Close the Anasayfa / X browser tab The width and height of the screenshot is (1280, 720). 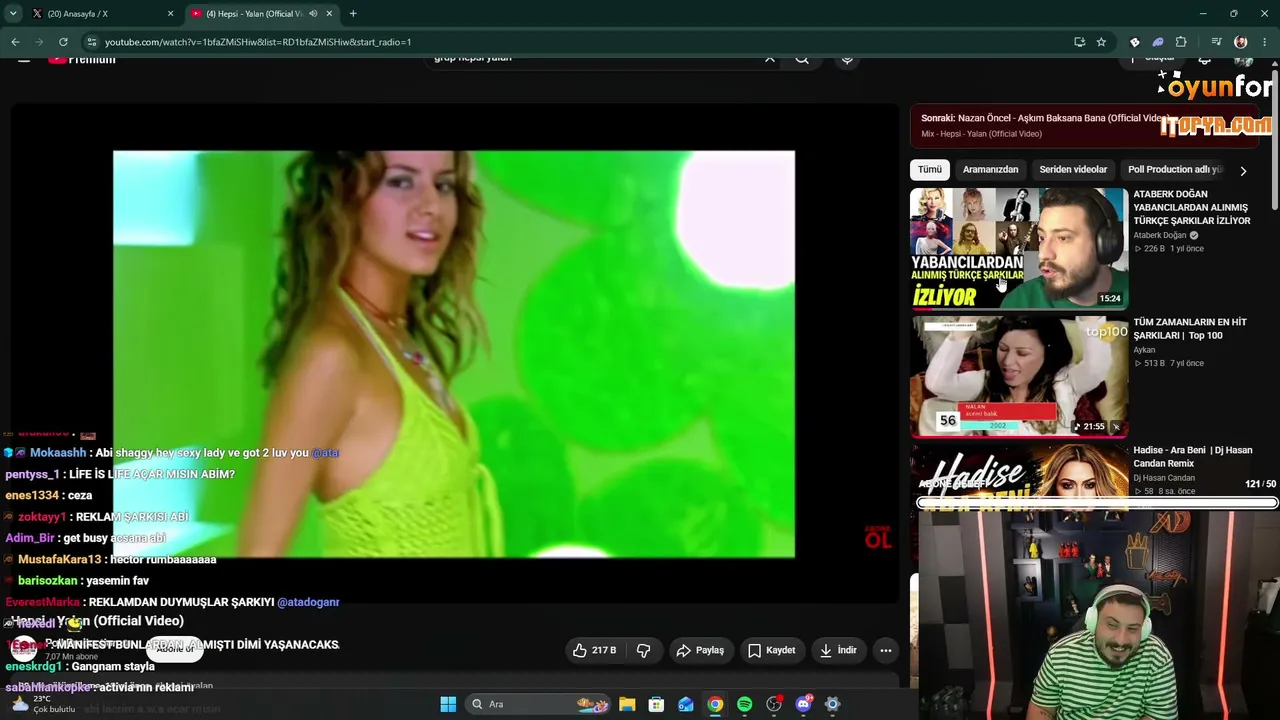(170, 14)
